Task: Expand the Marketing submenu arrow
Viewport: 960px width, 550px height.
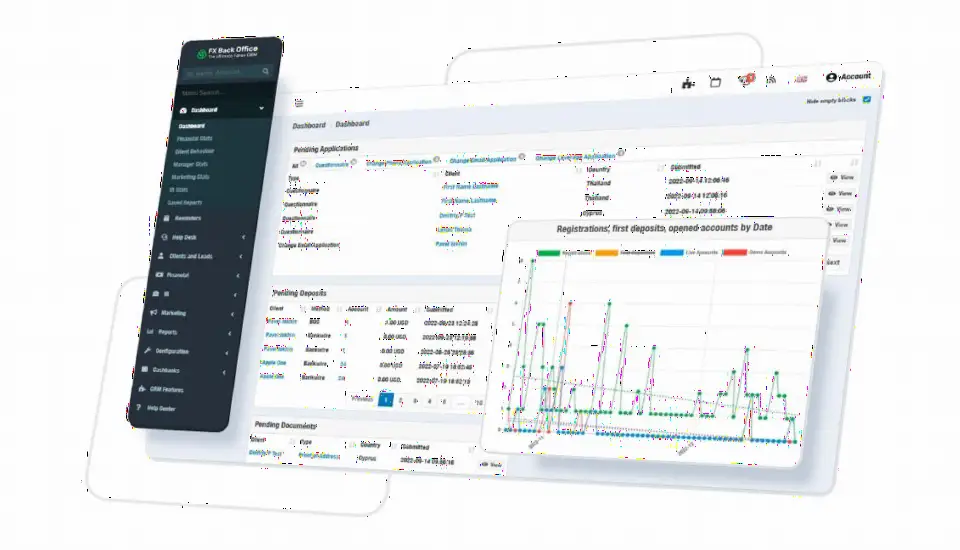Action: coord(232,314)
